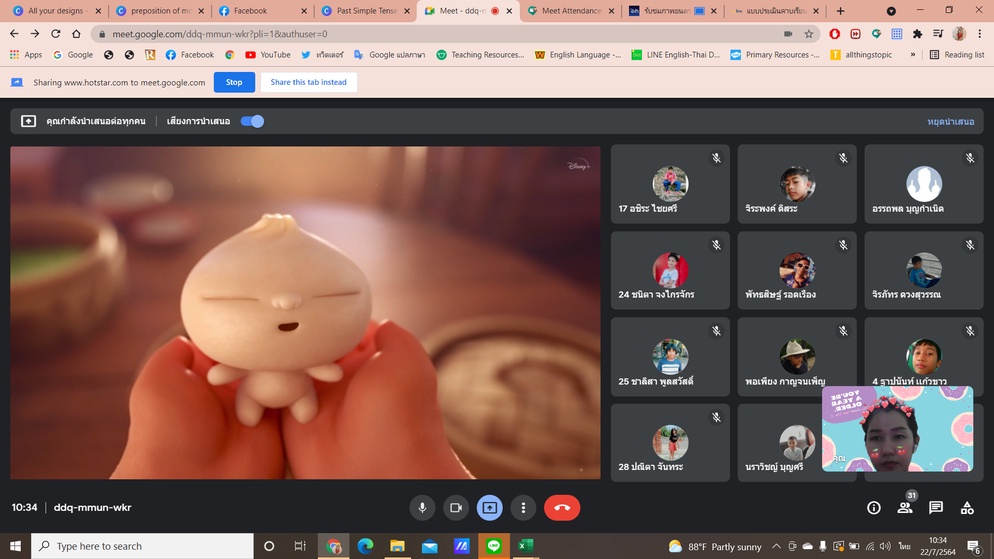994x559 pixels.
Task: Open LINE app from taskbar
Action: click(x=493, y=546)
